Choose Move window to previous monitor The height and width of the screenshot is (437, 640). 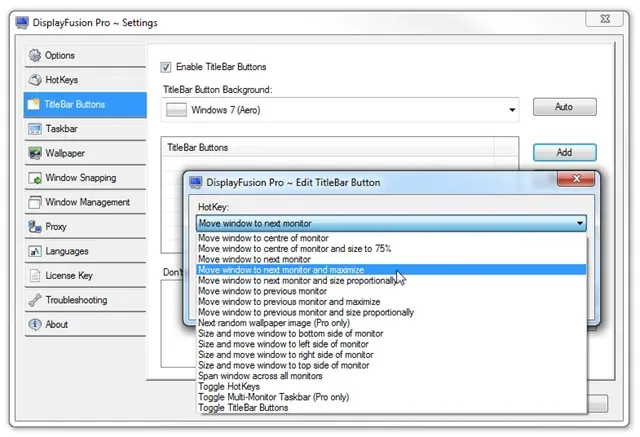pos(391,291)
